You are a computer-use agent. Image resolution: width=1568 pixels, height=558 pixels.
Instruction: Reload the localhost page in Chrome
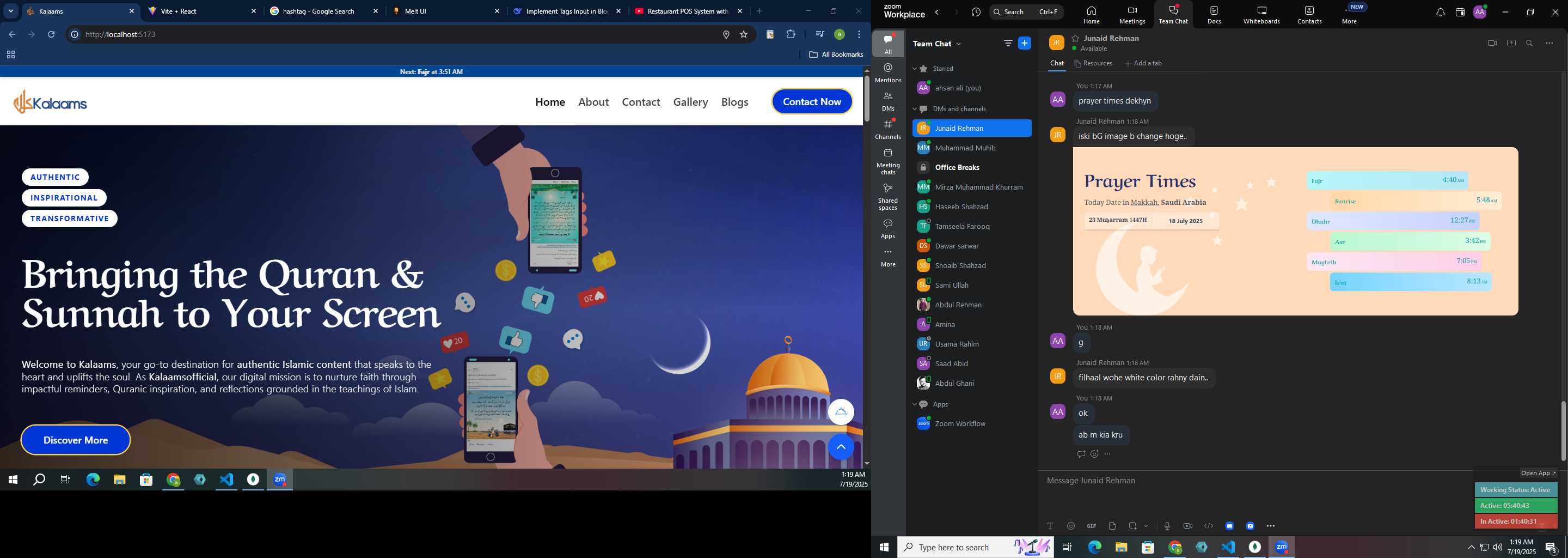(x=52, y=34)
